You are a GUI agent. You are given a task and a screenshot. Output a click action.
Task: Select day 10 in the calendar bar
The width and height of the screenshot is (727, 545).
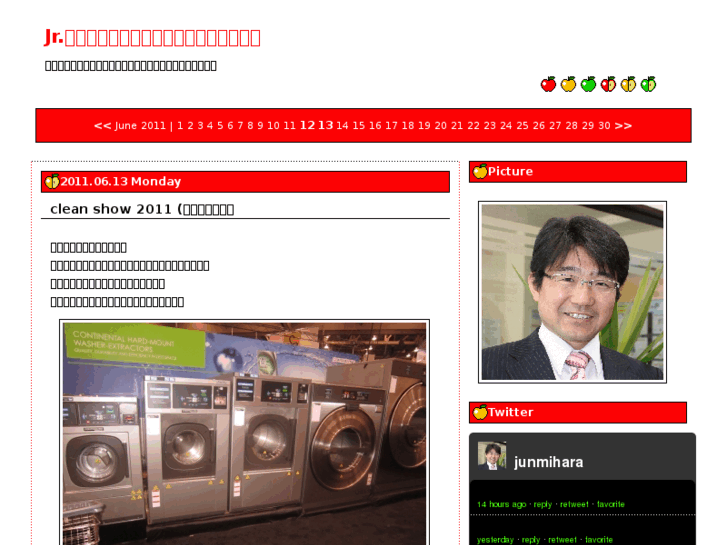(274, 126)
